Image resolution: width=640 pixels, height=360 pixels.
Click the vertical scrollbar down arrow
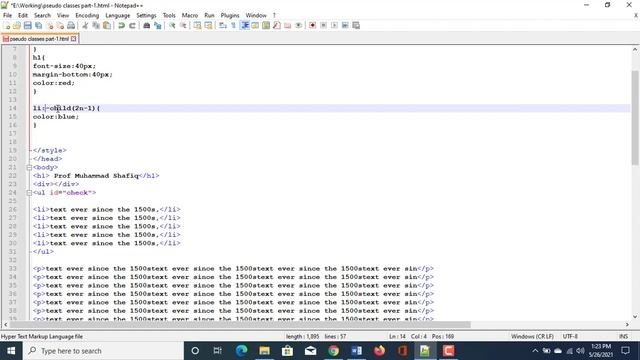point(635,316)
